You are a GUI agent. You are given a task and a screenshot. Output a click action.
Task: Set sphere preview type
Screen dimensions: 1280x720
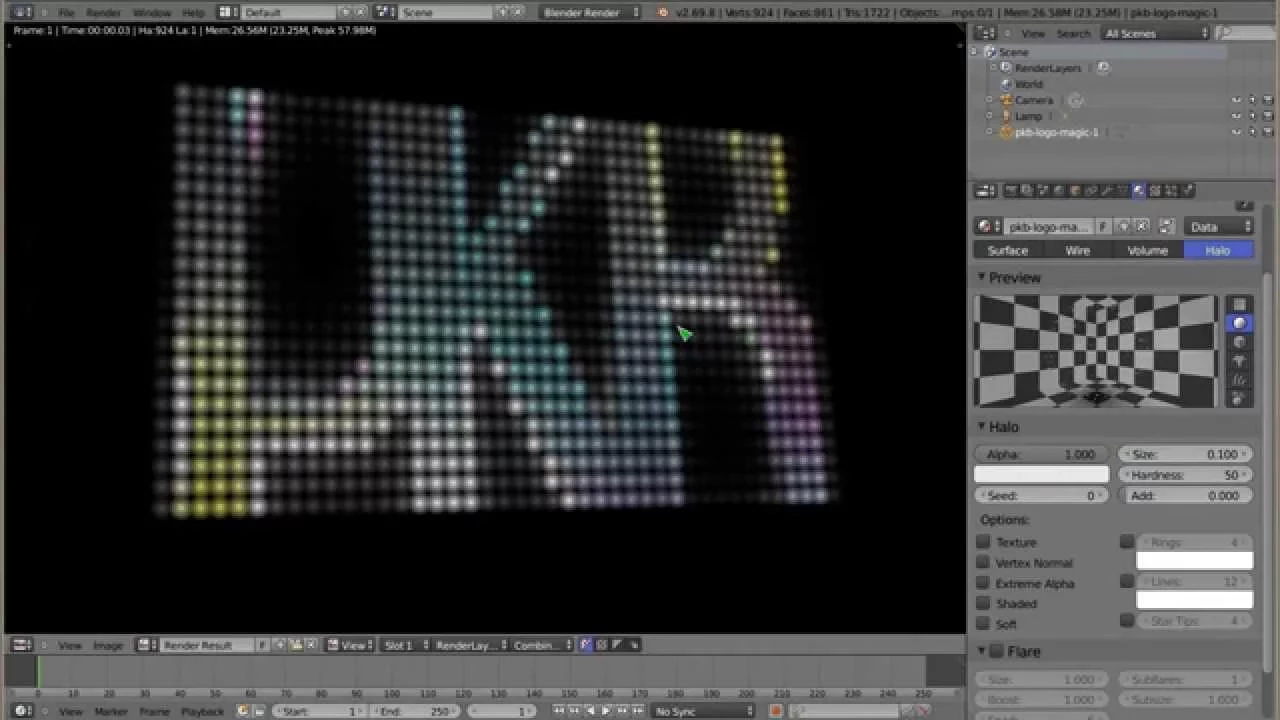[x=1240, y=323]
